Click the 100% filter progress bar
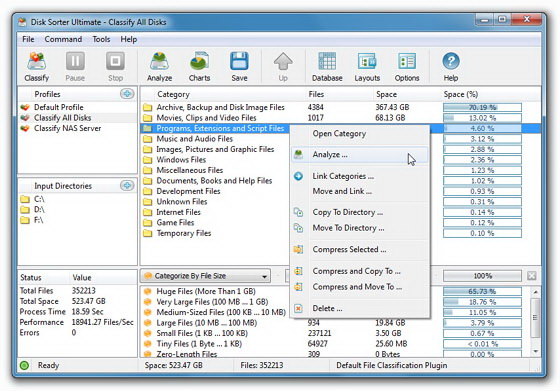 point(482,276)
